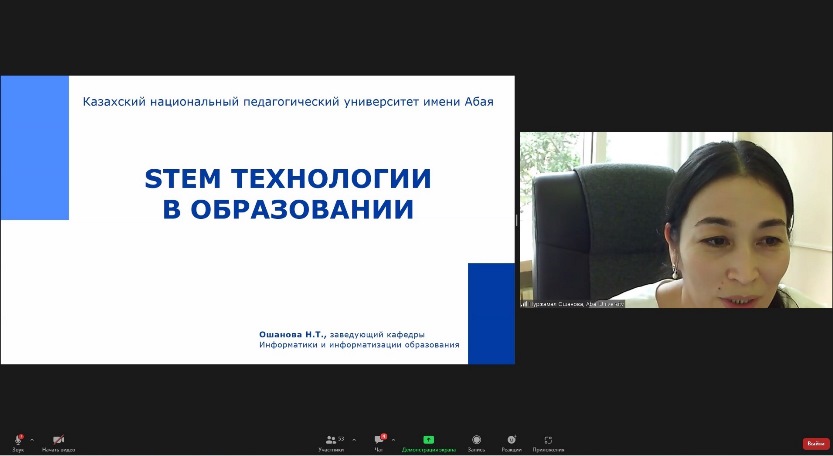The height and width of the screenshot is (456, 833).
Task: Start video with the crossed camera icon
Action: (x=58, y=440)
